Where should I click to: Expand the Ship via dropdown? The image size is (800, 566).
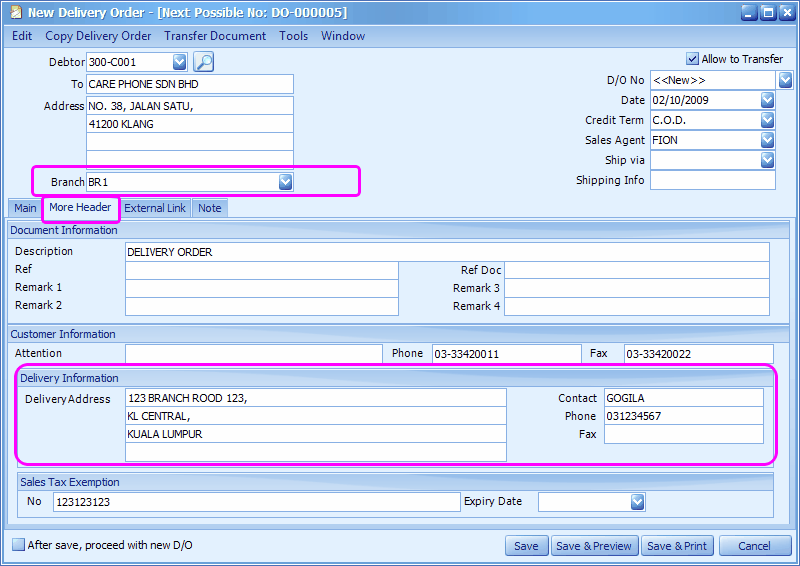click(x=767, y=160)
